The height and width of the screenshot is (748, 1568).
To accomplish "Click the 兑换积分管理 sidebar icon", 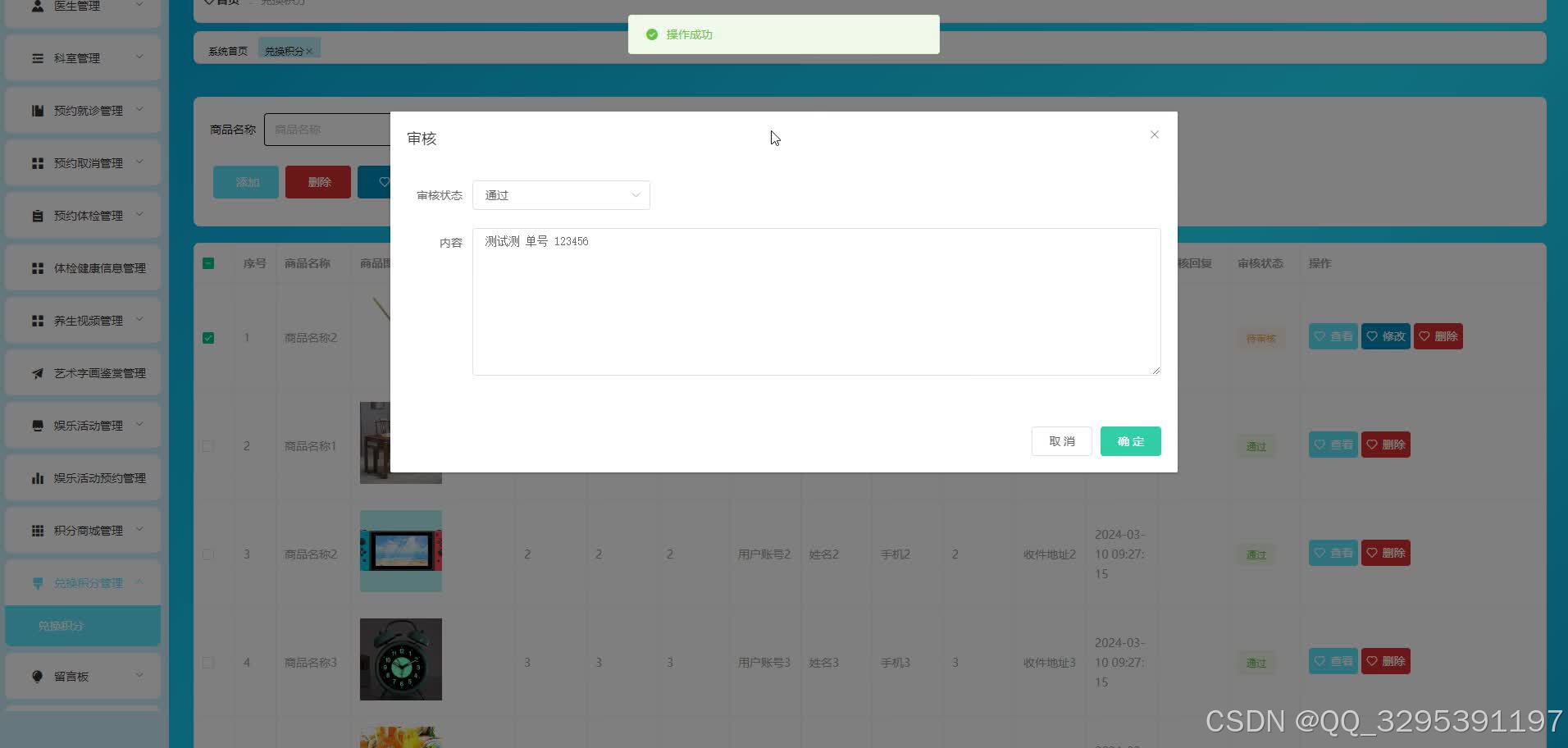I will click(x=38, y=583).
